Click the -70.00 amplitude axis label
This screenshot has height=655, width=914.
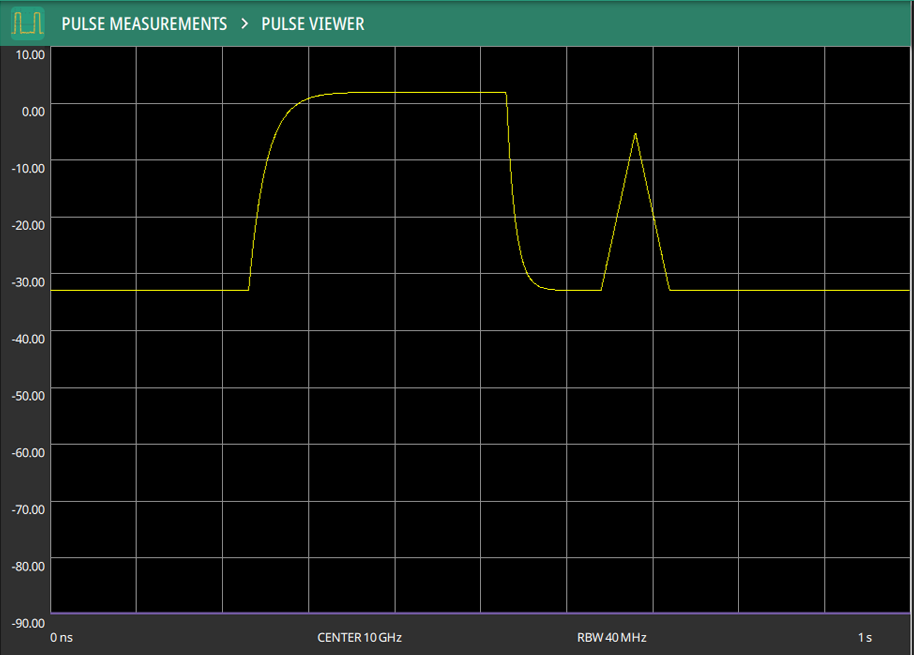click(28, 509)
